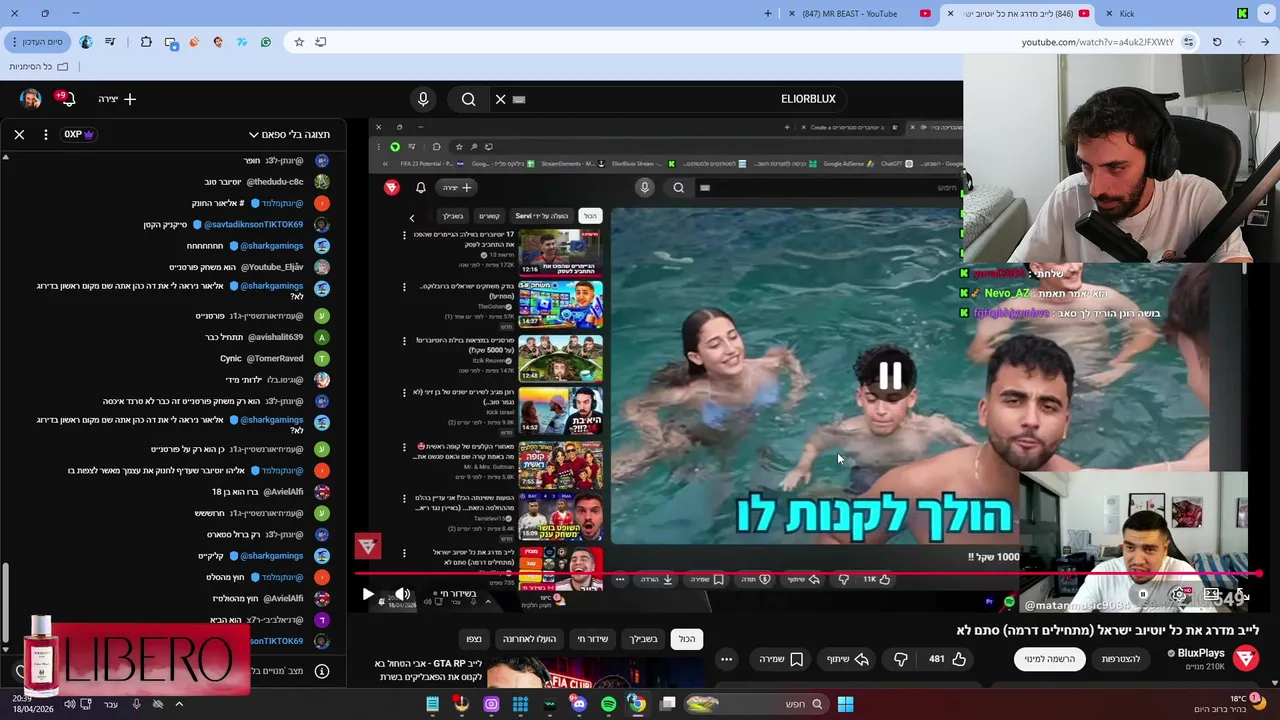This screenshot has height=720, width=1280.
Task: Like the video with 481 likes
Action: [945, 659]
